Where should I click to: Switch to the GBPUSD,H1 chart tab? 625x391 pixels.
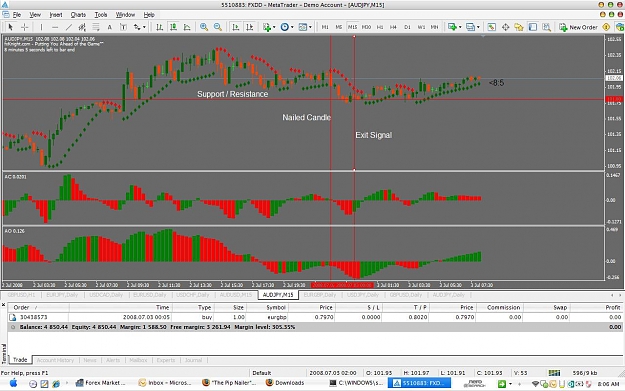[x=22, y=295]
